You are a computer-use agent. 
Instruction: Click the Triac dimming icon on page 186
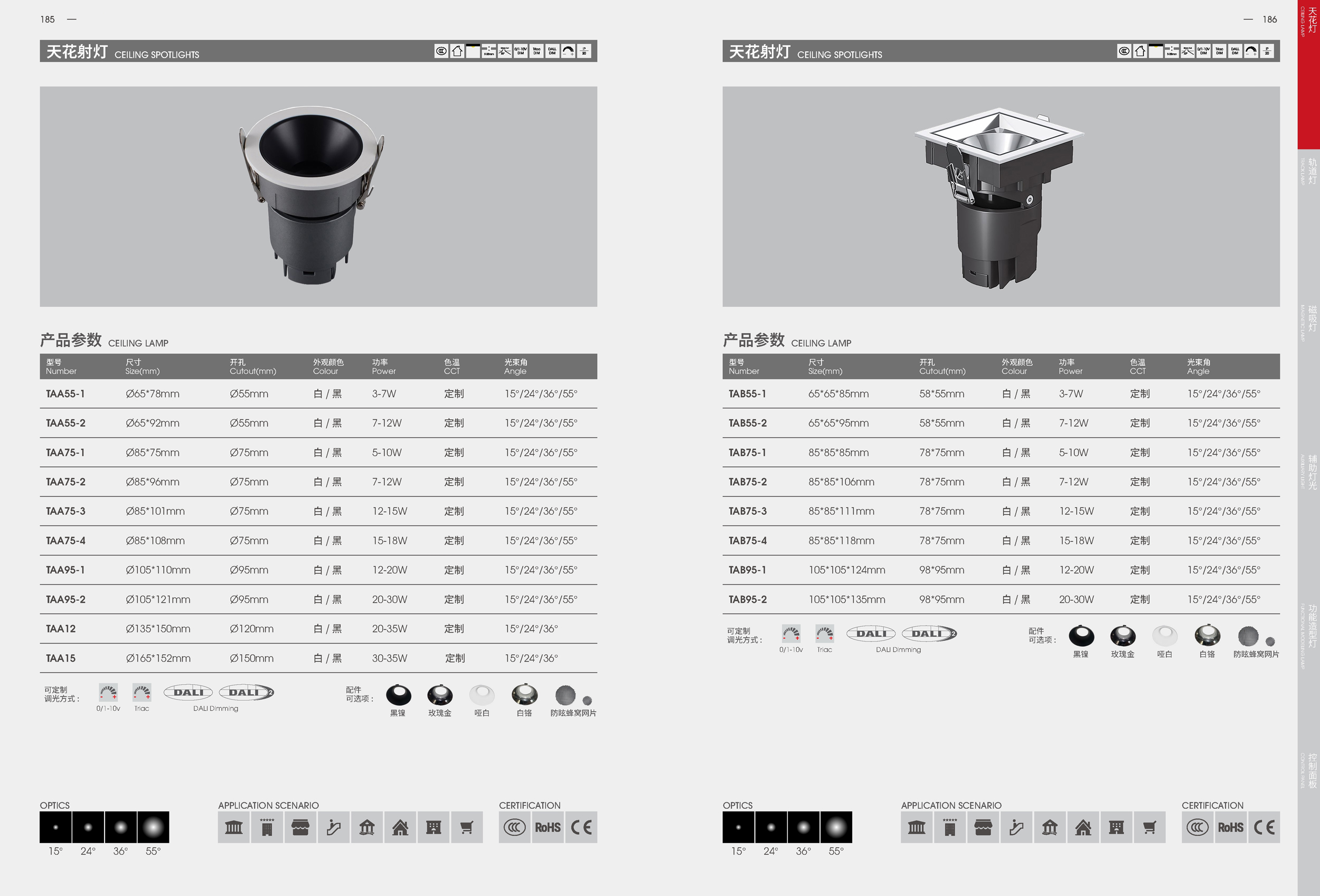824,634
